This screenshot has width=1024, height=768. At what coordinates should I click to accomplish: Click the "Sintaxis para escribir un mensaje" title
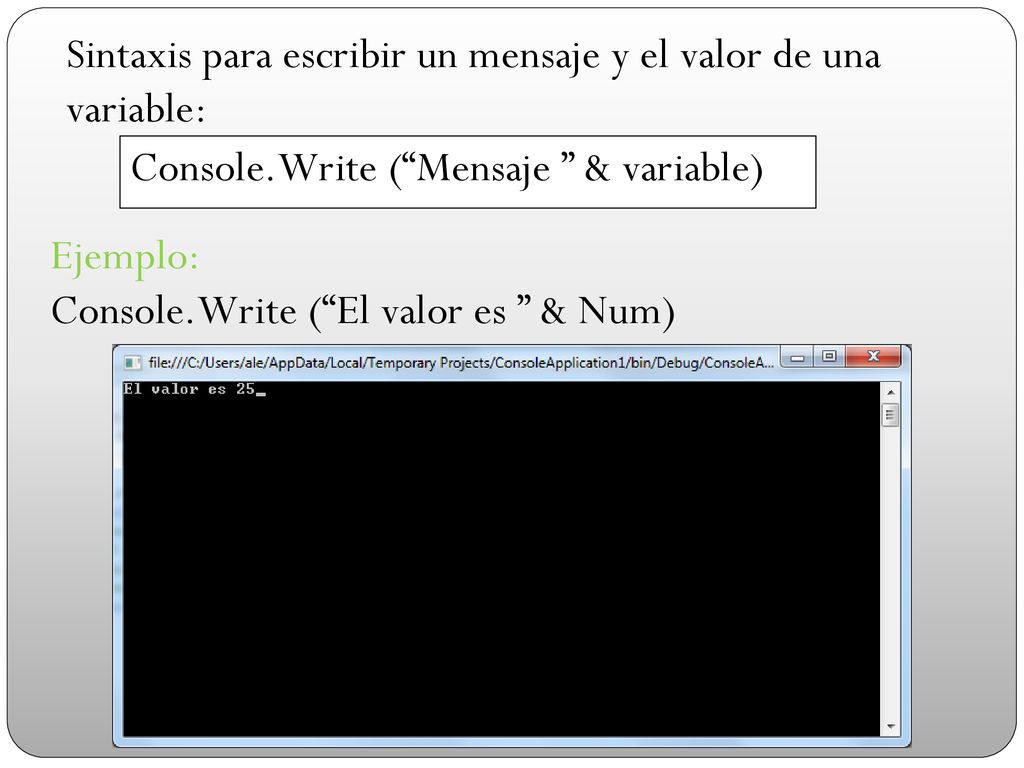(473, 82)
